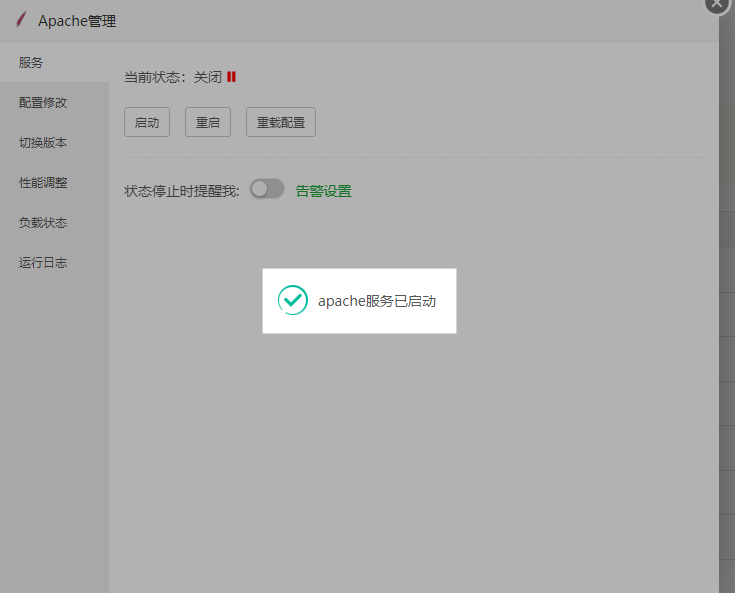Image resolution: width=735 pixels, height=593 pixels.
Task: Click the apache服务已启动 message text
Action: tap(377, 301)
